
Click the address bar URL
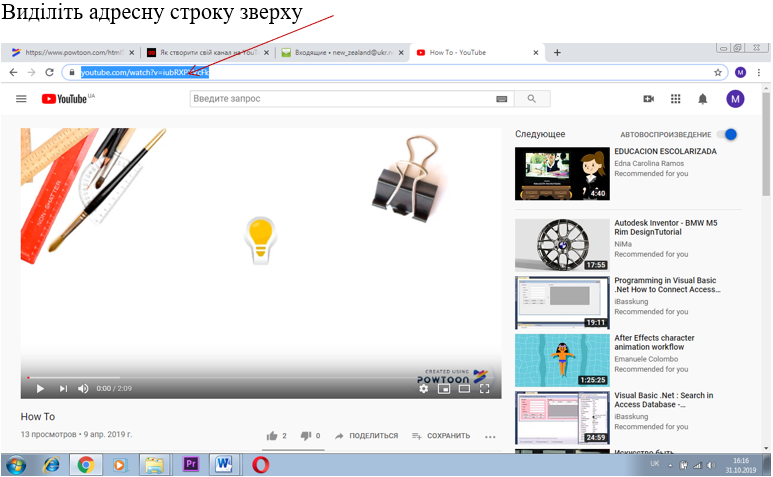pyautogui.click(x=145, y=72)
